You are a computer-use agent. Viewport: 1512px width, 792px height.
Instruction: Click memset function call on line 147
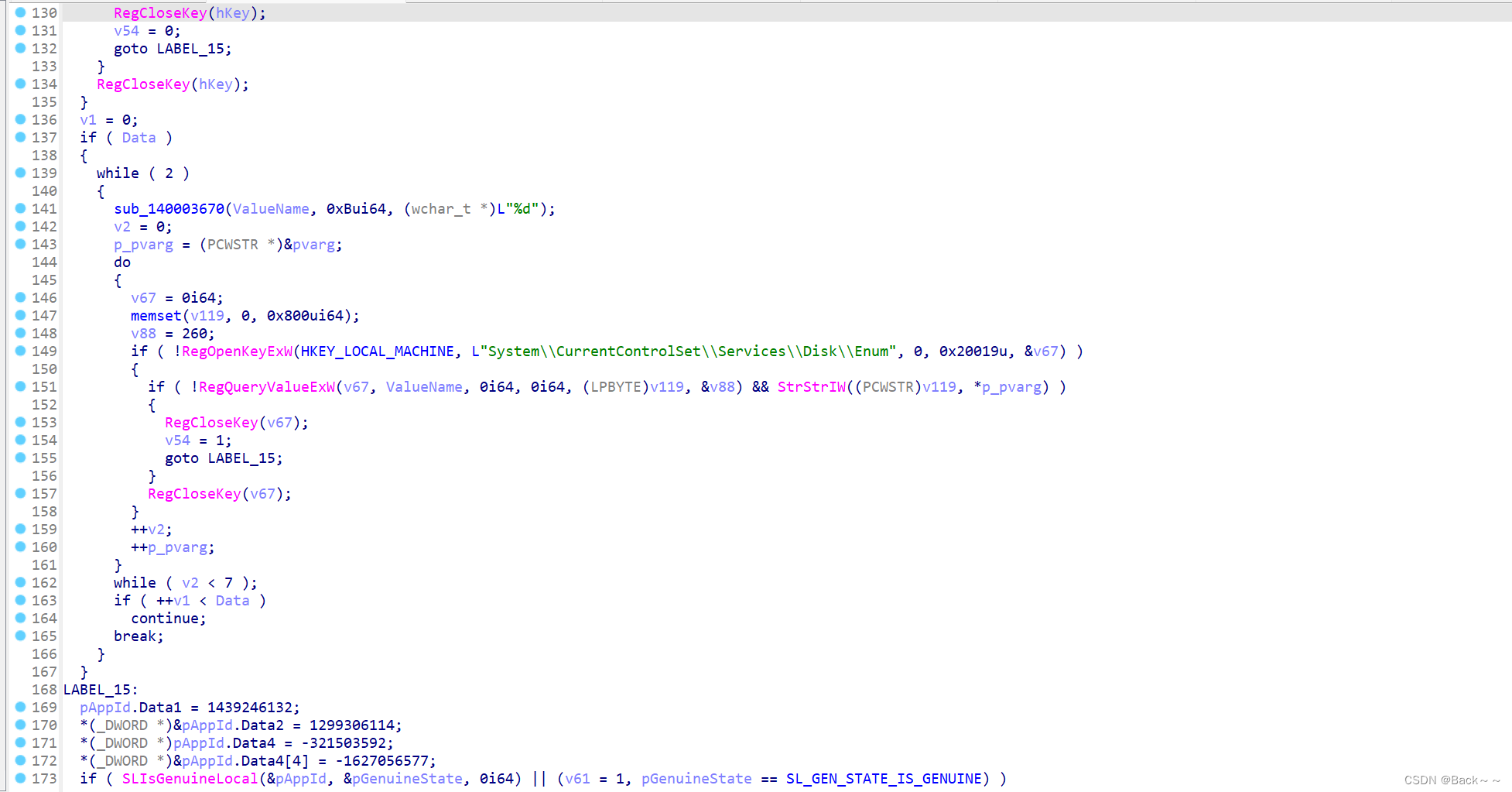coord(156,316)
